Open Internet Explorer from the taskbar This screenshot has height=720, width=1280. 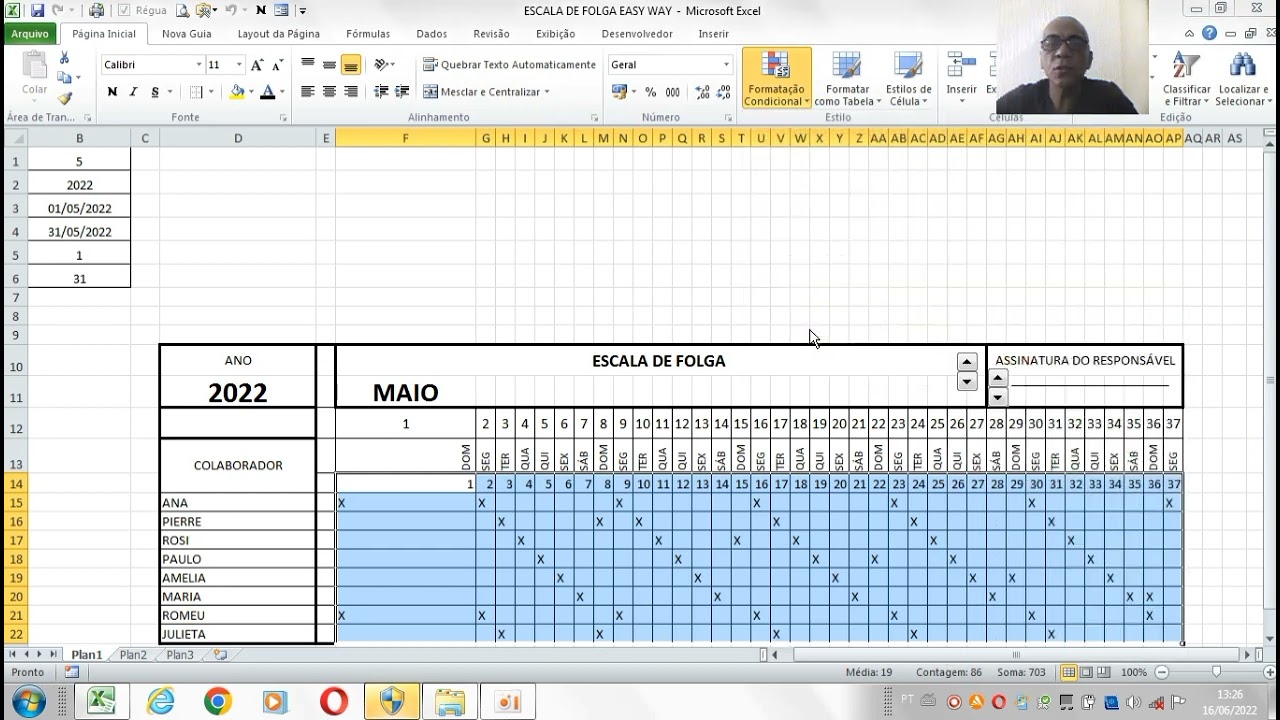tap(160, 701)
